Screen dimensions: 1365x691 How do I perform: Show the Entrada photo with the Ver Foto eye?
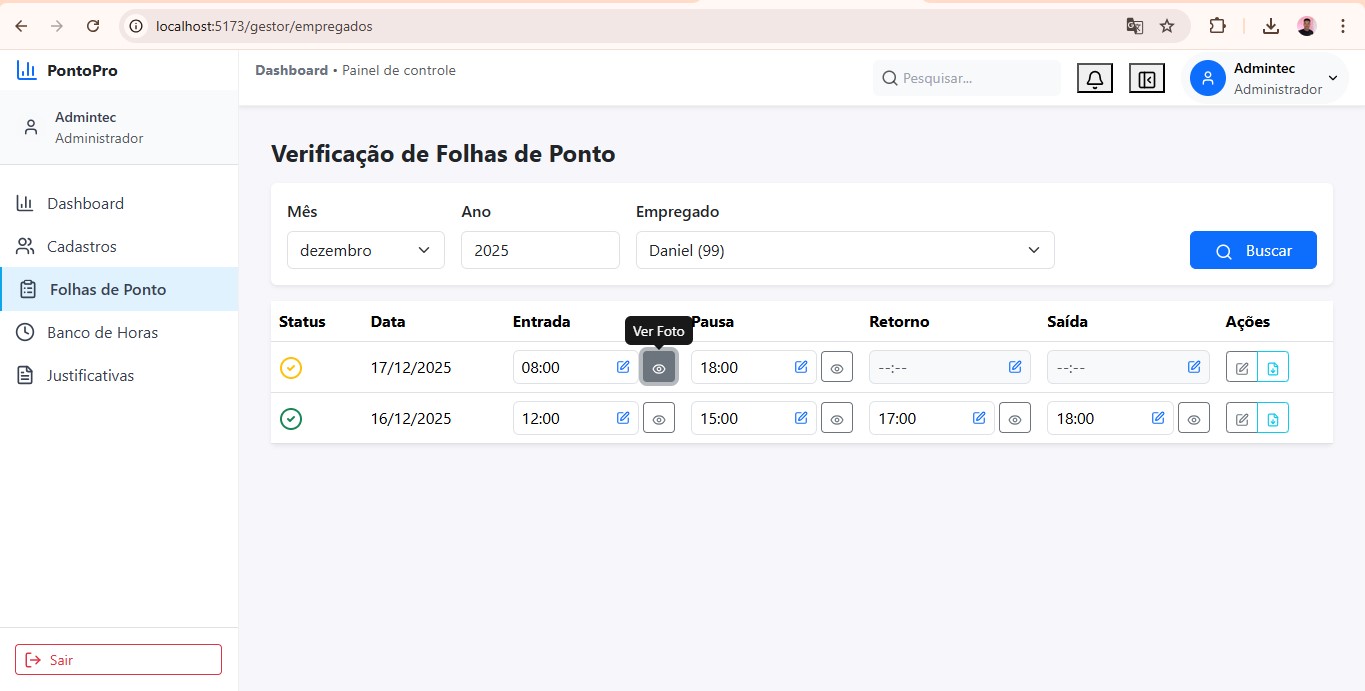point(659,367)
